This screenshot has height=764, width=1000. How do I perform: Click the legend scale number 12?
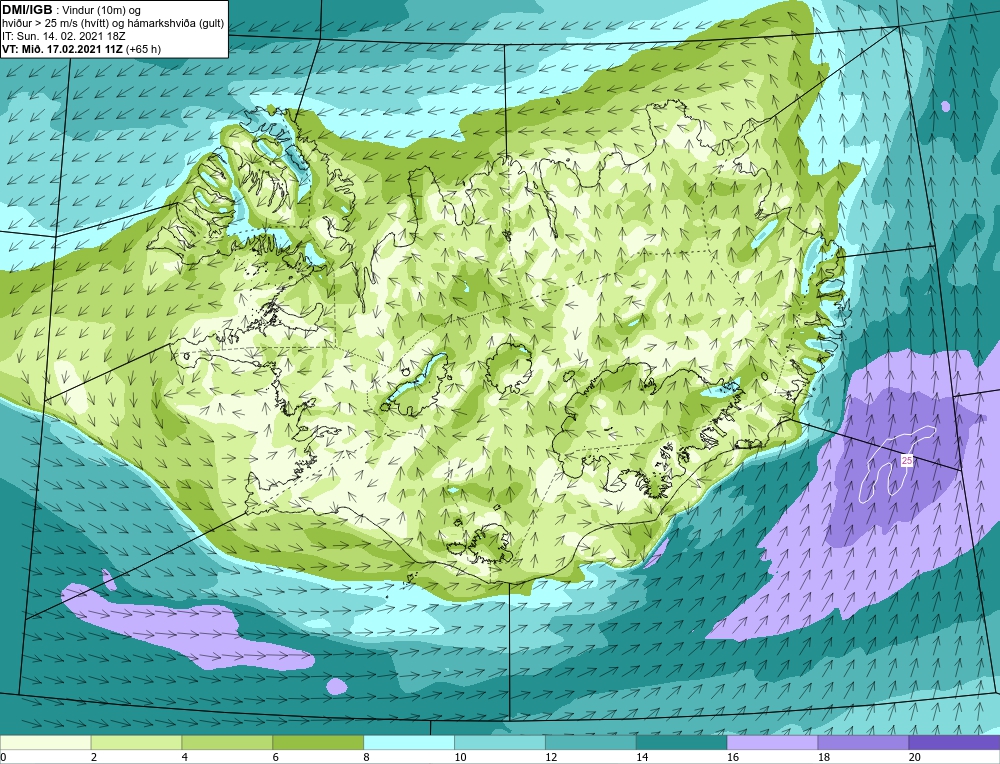point(550,758)
